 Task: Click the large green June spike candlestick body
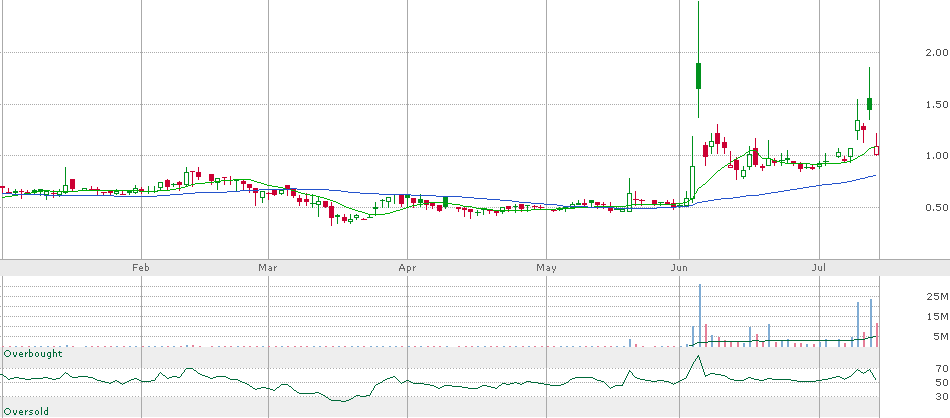699,76
